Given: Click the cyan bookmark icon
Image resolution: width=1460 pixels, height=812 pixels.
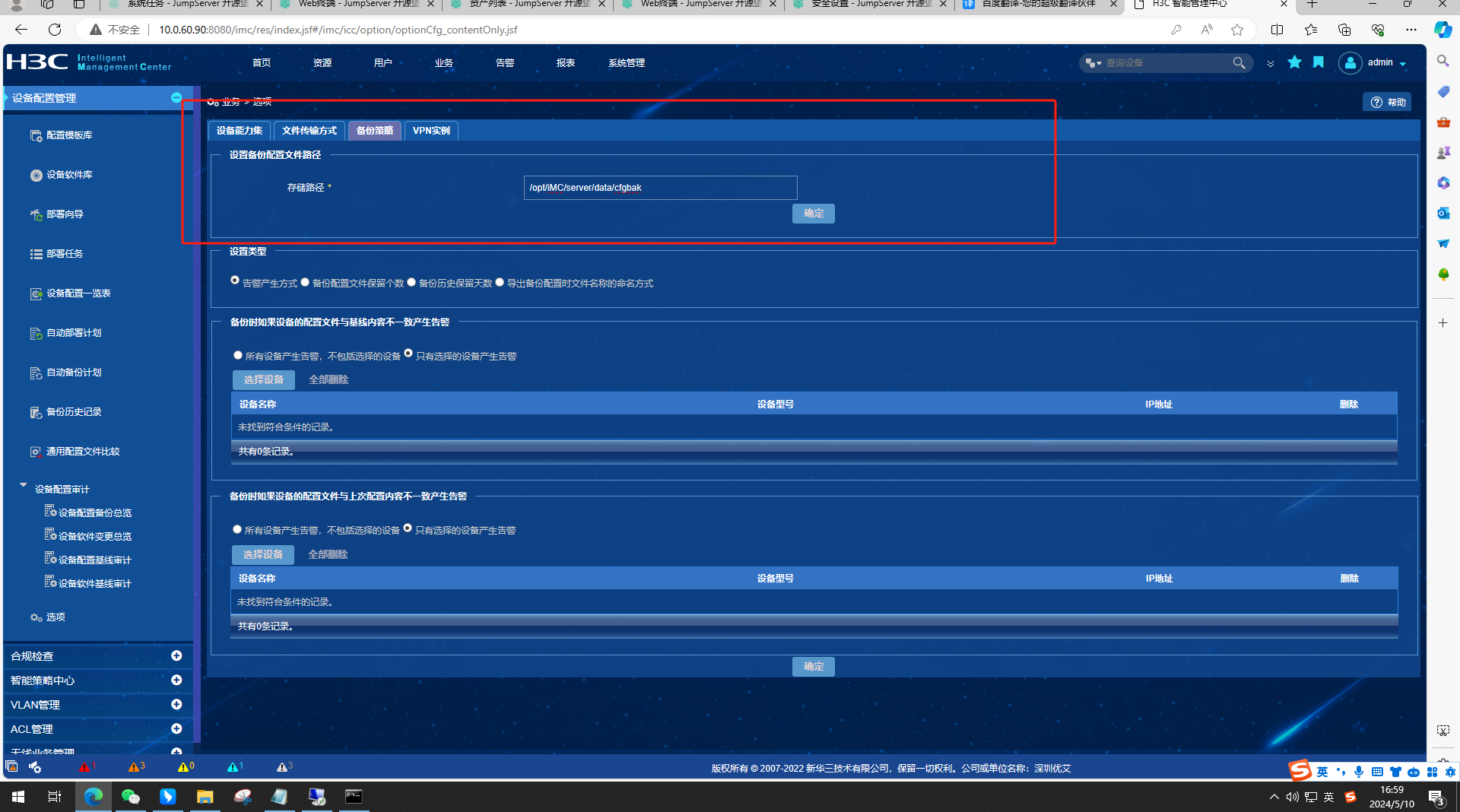Looking at the screenshot, I should (x=1319, y=62).
